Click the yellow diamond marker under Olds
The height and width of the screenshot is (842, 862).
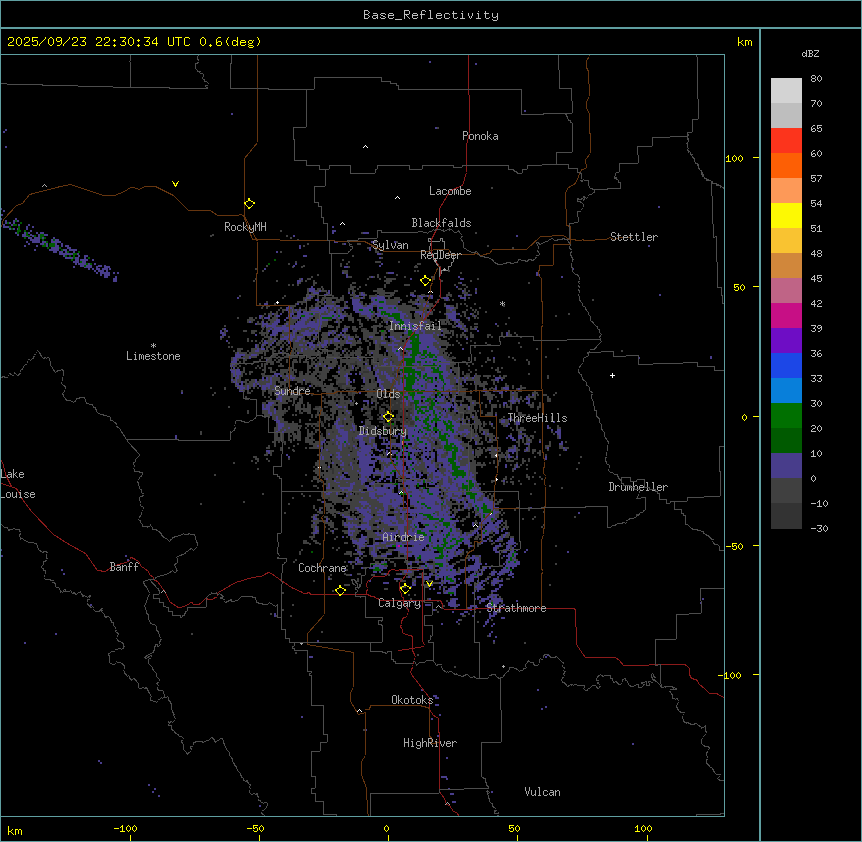388,416
